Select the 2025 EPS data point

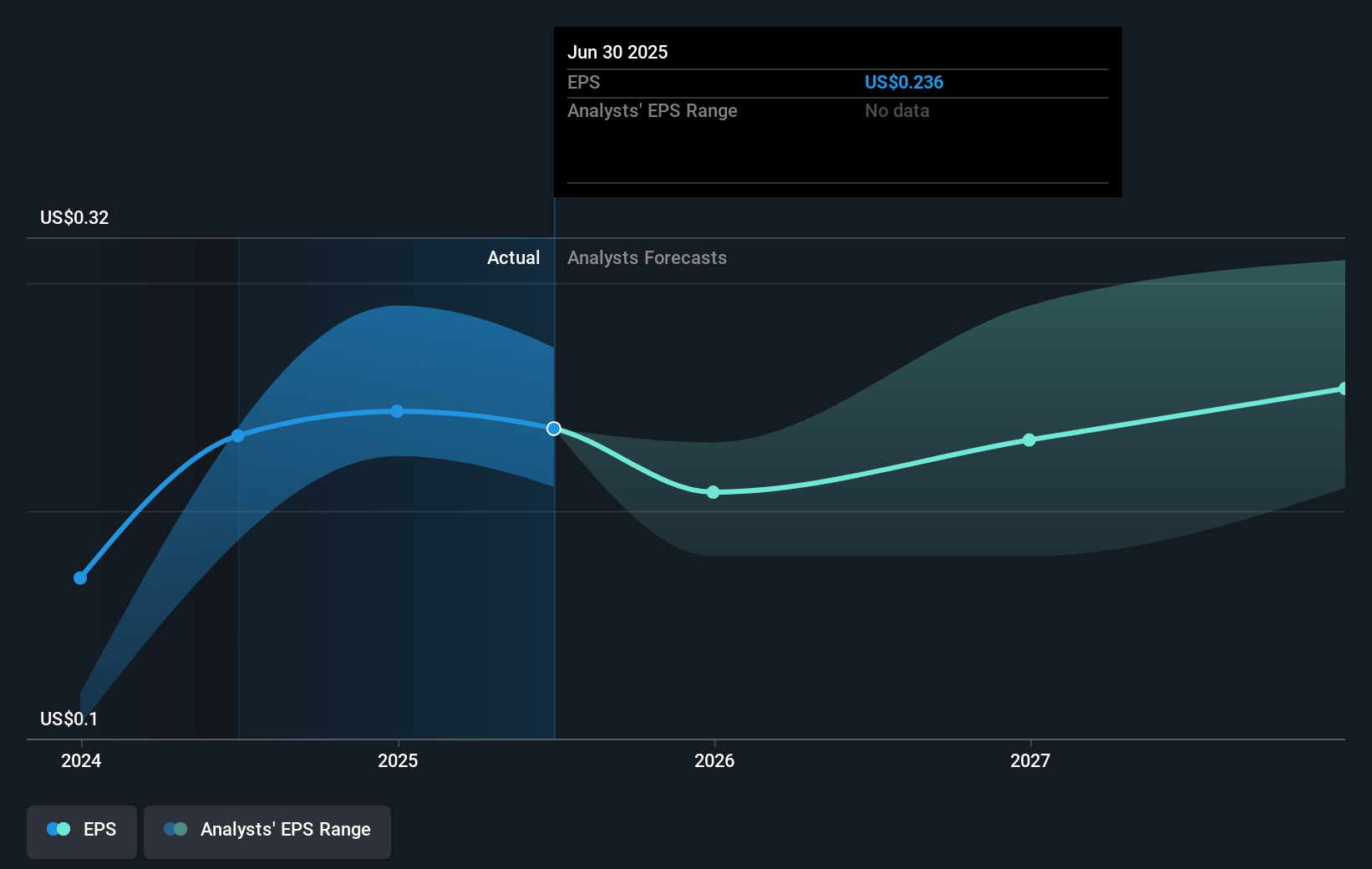(x=397, y=411)
